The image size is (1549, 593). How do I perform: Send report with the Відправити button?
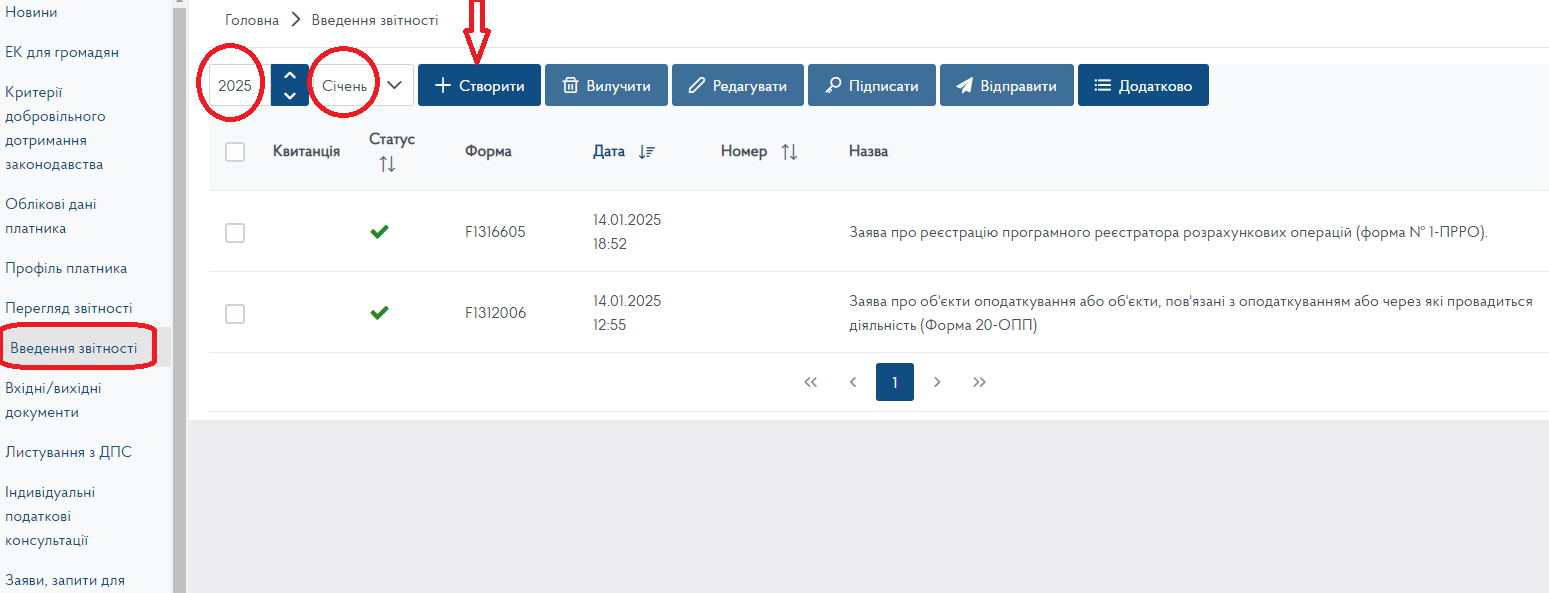pos(1006,86)
